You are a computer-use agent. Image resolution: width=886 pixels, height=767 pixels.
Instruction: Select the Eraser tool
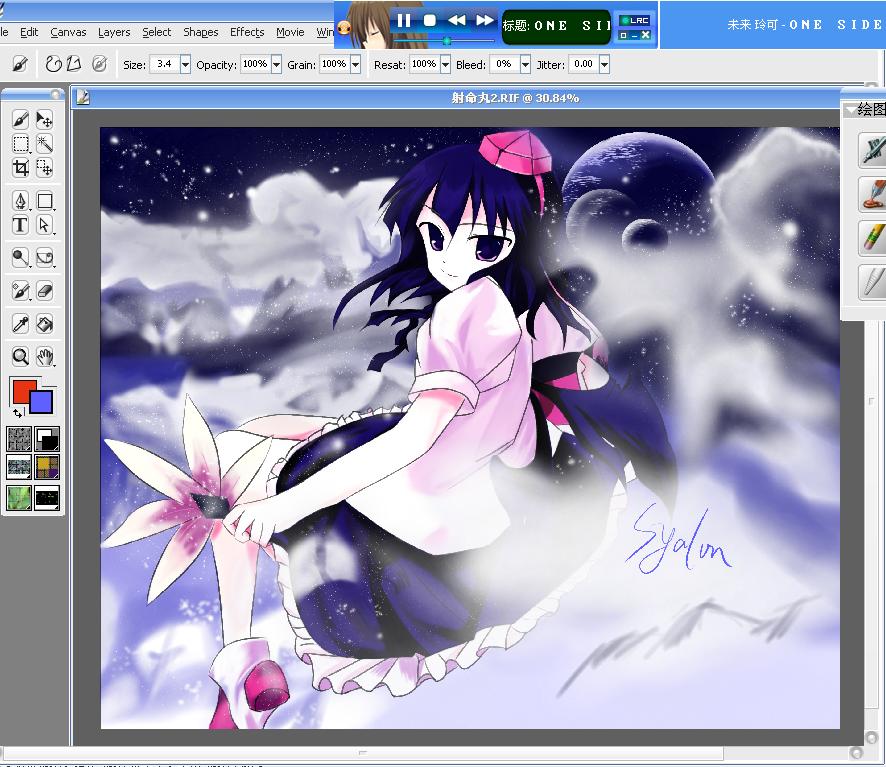click(44, 291)
